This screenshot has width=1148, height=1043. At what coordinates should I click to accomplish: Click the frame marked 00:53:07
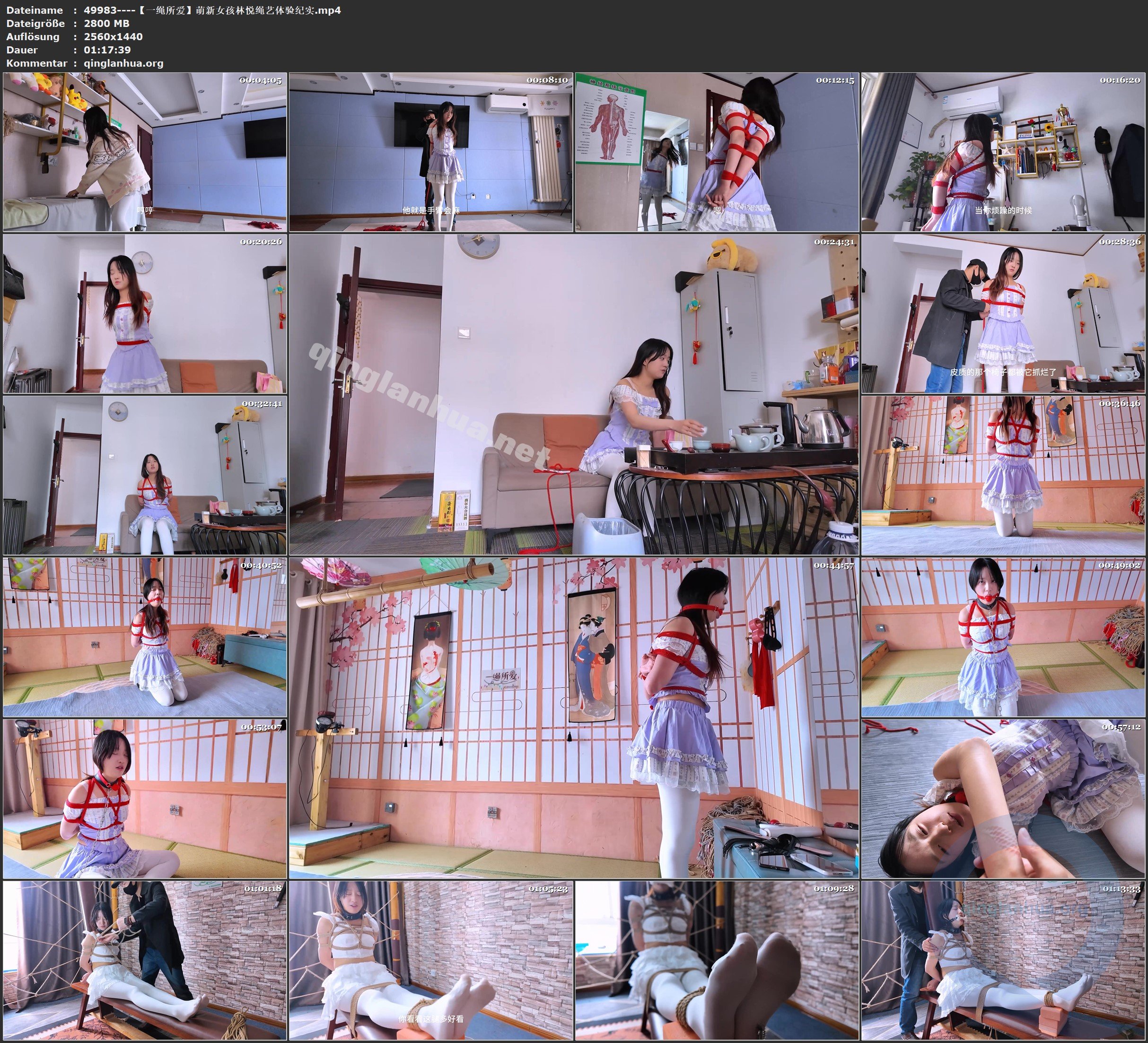point(145,798)
